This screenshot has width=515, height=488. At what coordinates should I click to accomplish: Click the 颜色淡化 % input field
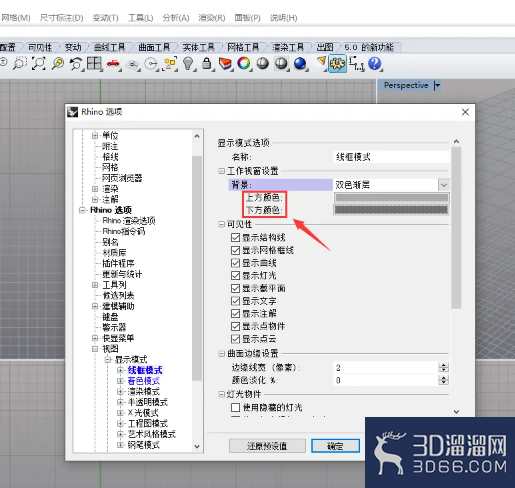point(386,380)
